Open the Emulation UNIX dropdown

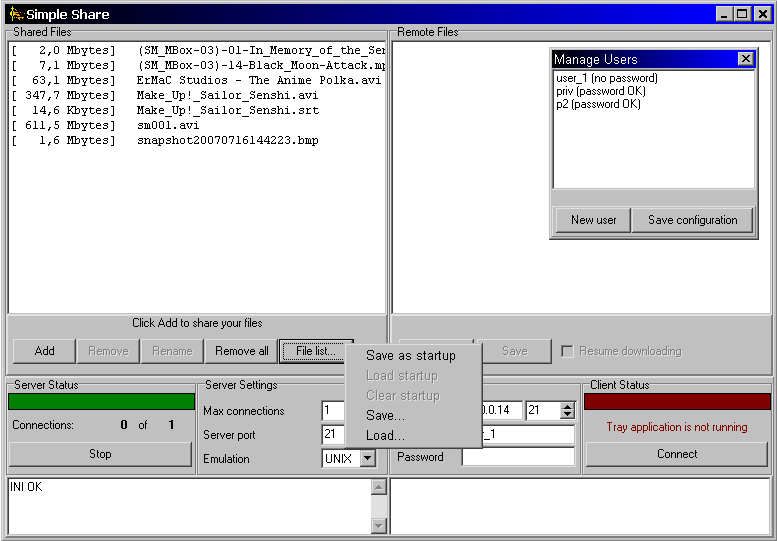[x=367, y=458]
